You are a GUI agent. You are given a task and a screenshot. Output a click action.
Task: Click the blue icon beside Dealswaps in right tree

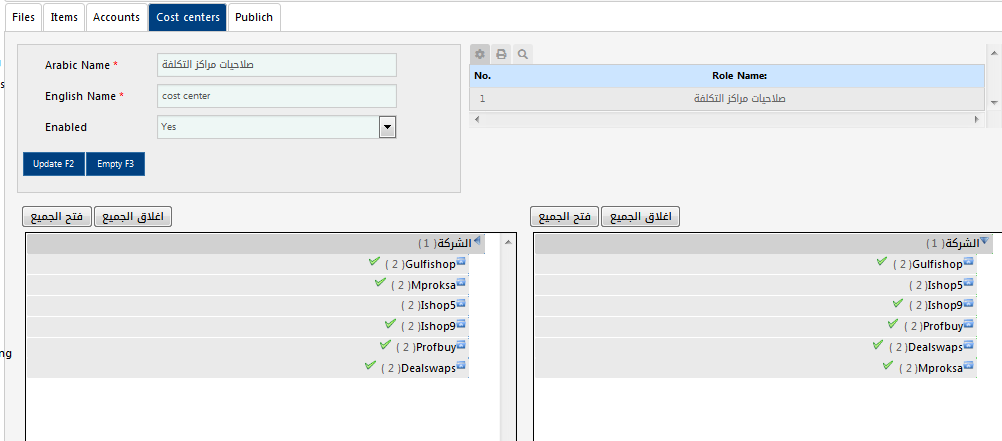click(x=969, y=346)
